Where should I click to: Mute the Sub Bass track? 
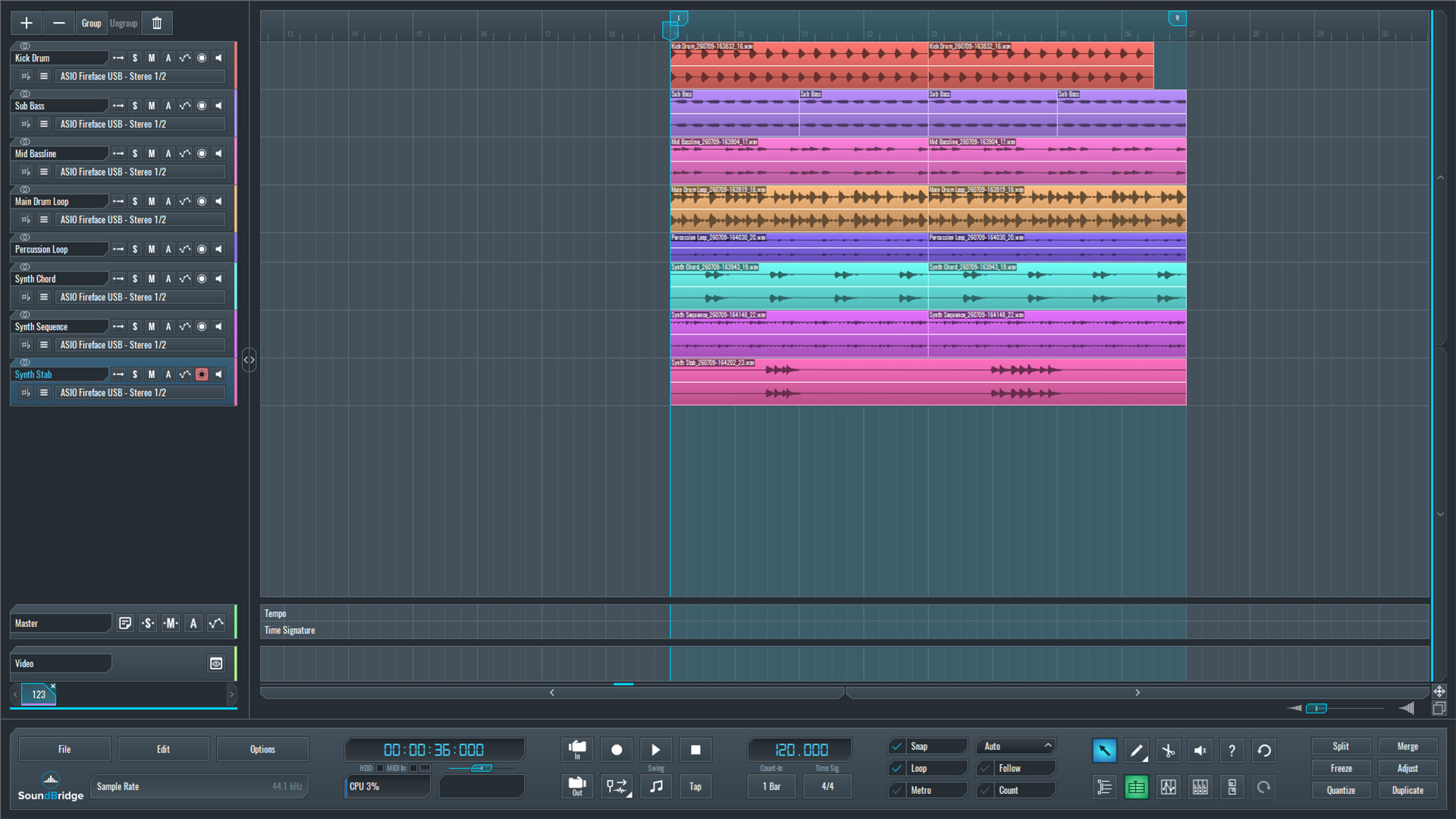(x=152, y=105)
